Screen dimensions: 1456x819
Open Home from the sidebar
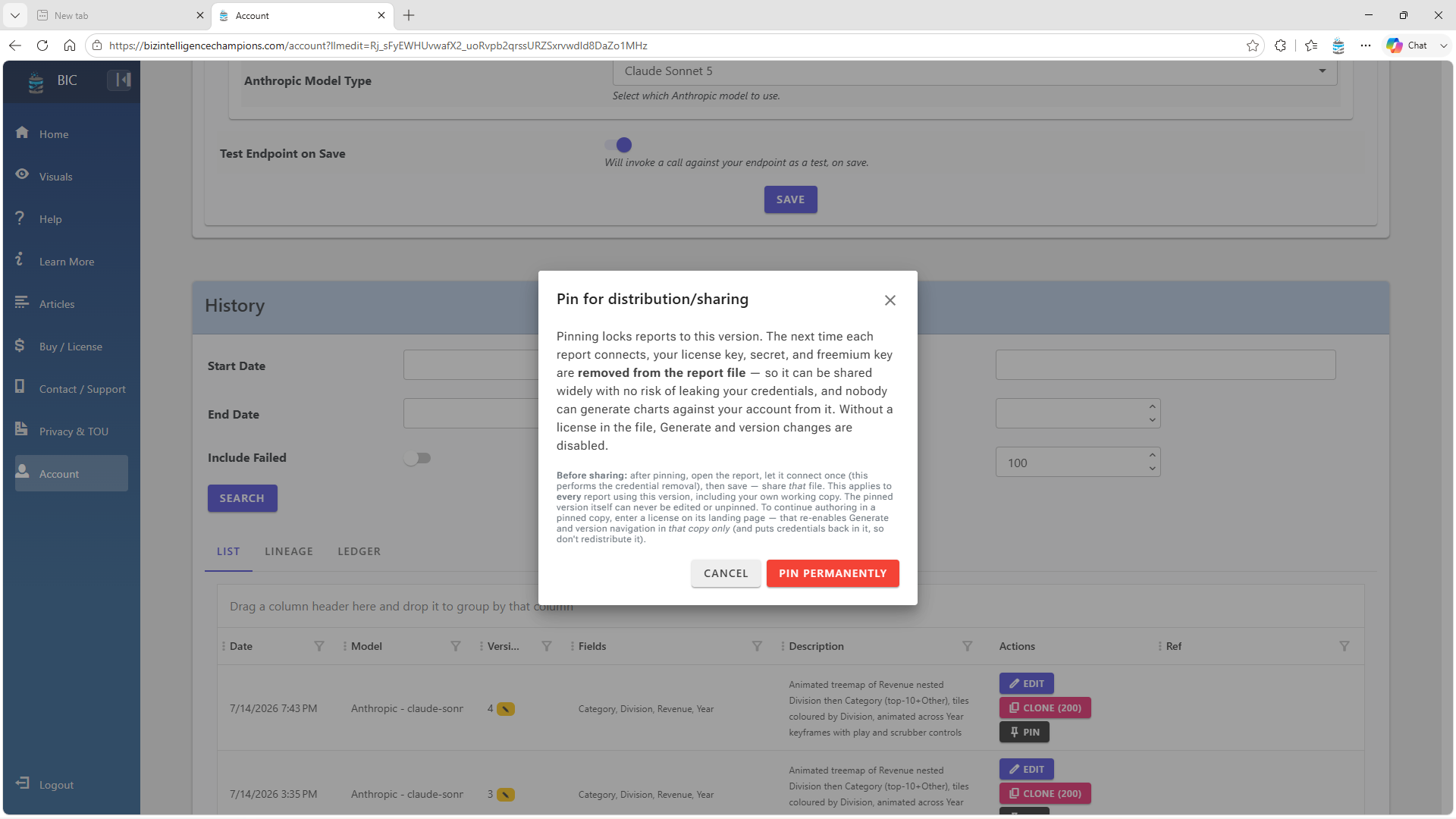(54, 134)
